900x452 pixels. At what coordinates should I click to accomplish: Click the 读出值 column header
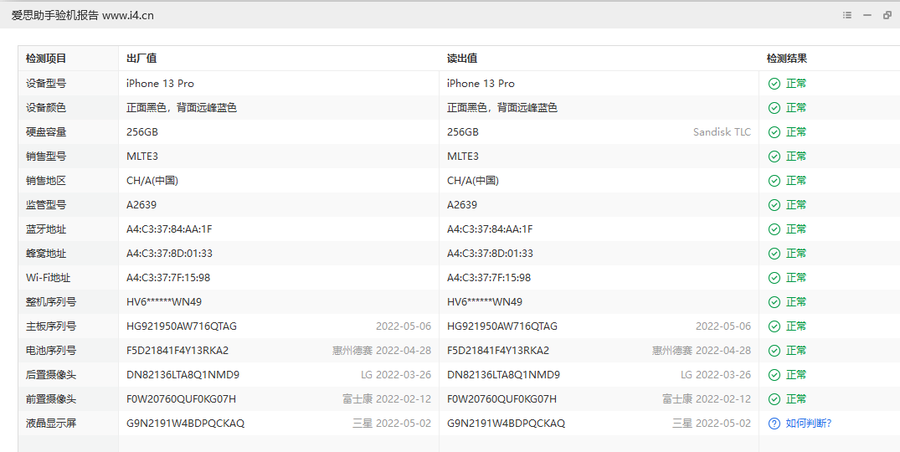(x=461, y=59)
